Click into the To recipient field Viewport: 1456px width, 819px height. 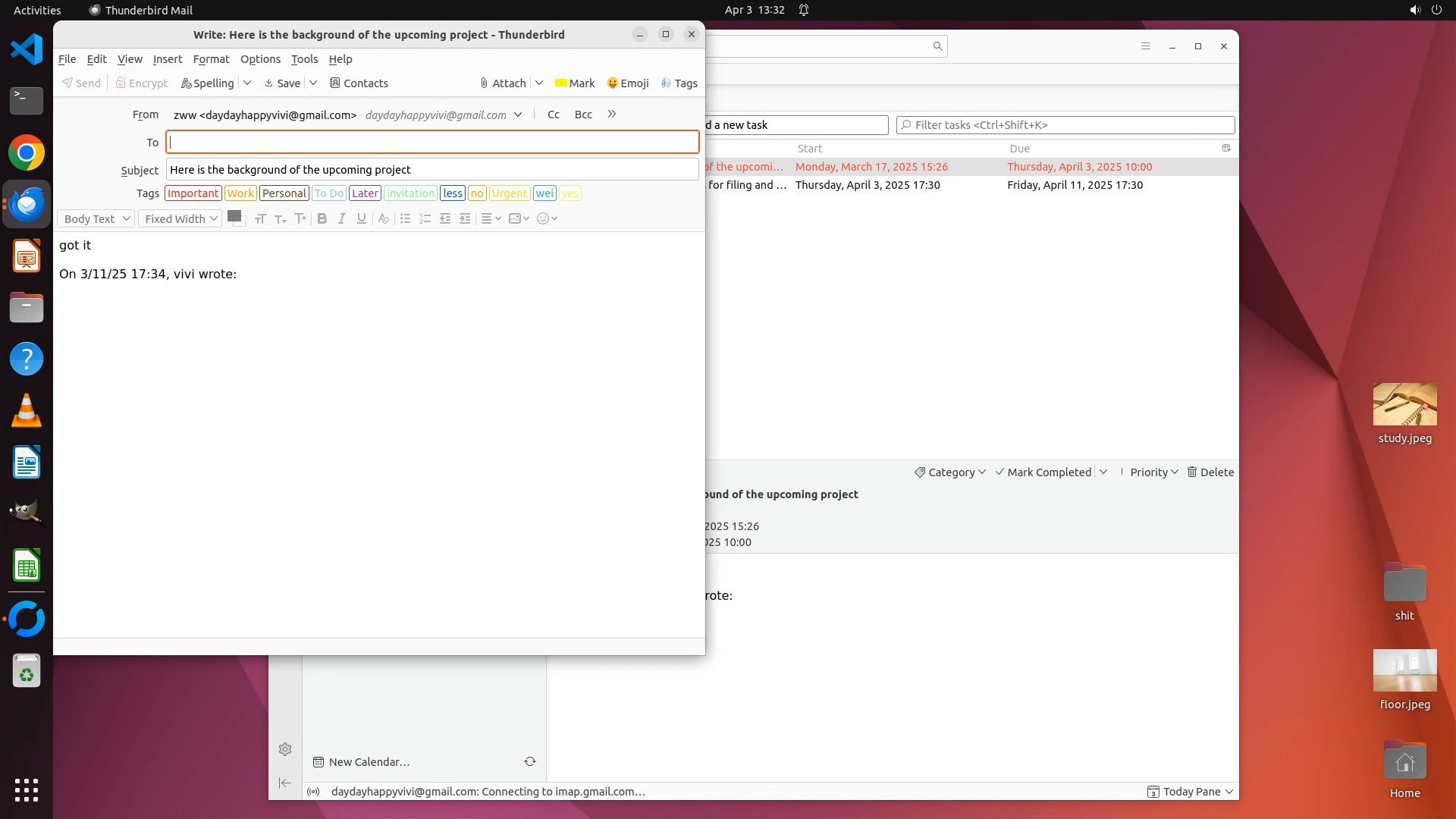click(x=432, y=142)
